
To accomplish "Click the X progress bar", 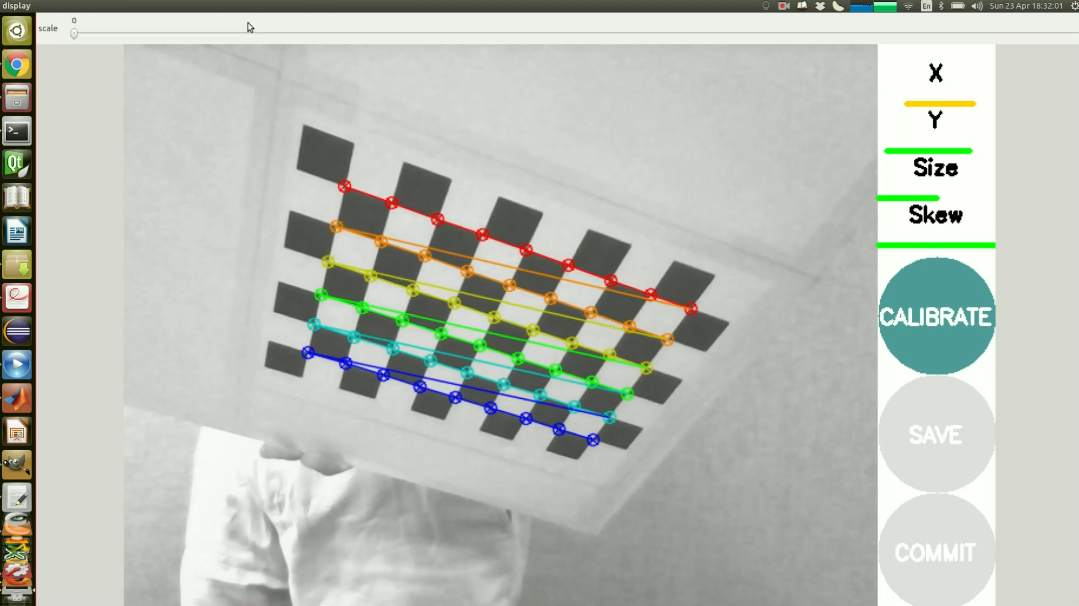I will [940, 104].
